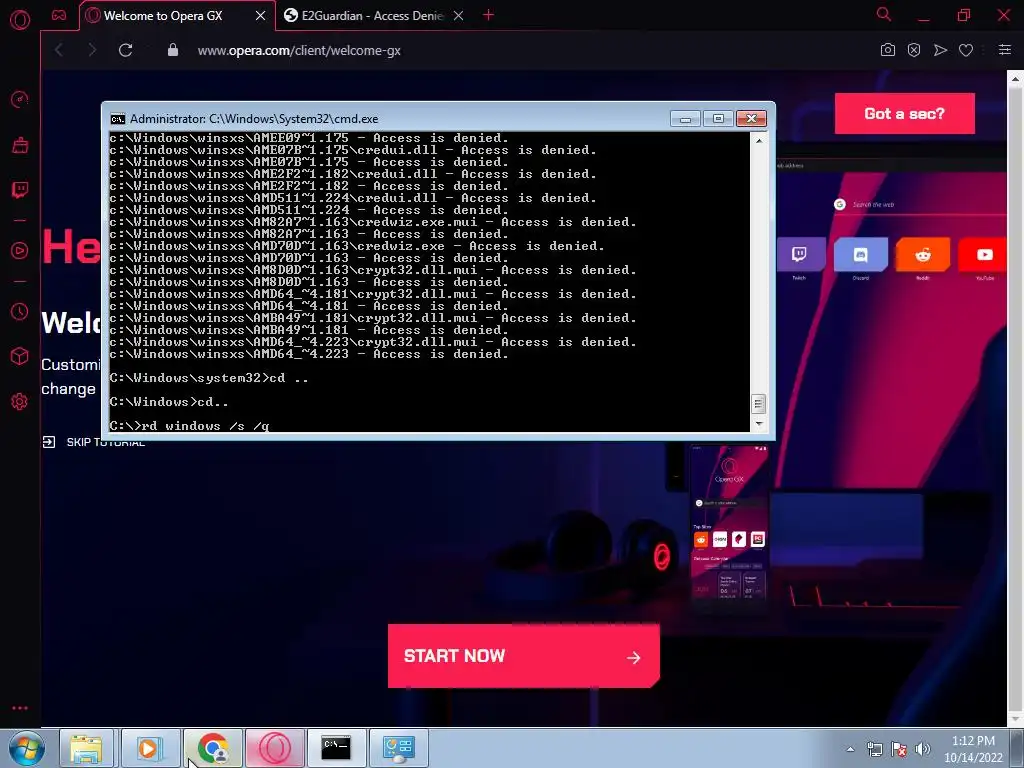
Task: Close the E2Guardian tab
Action: click(458, 16)
